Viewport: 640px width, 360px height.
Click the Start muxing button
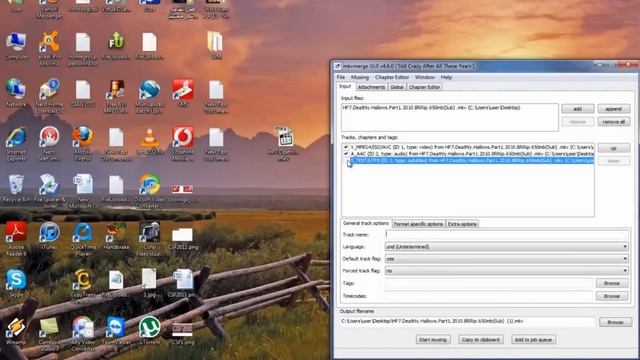433,340
